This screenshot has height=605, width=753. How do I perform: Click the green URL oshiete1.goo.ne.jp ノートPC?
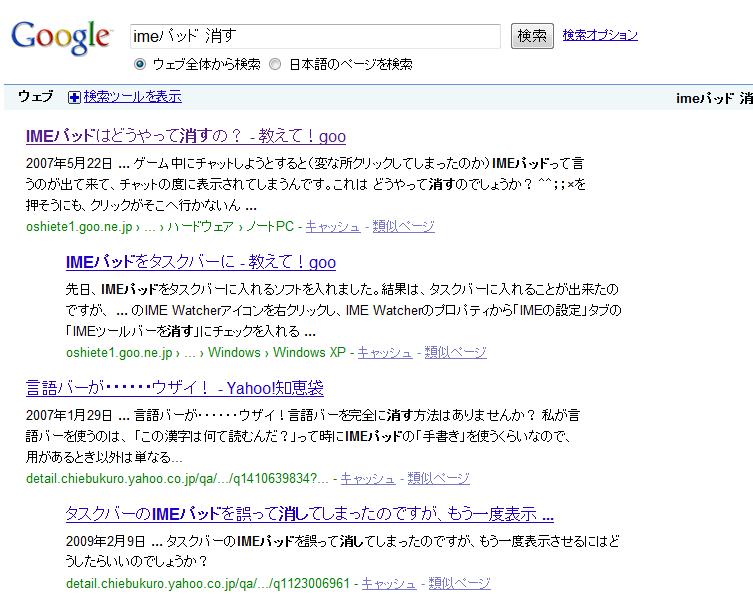[x=160, y=226]
